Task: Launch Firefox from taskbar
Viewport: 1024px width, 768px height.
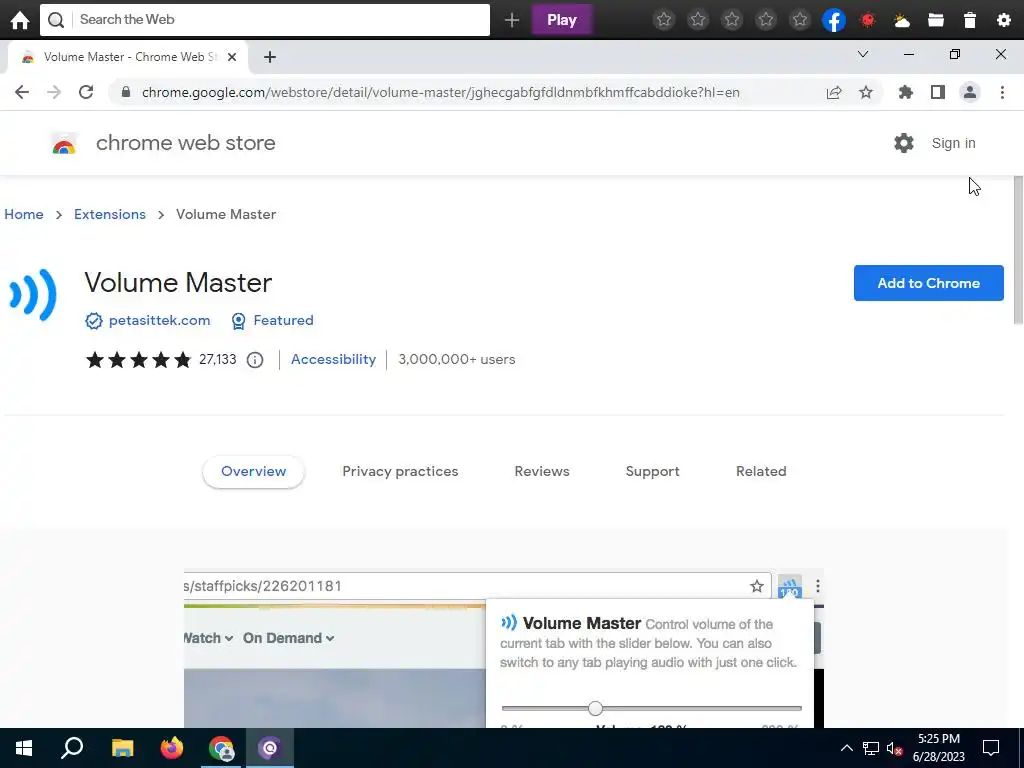Action: point(172,748)
